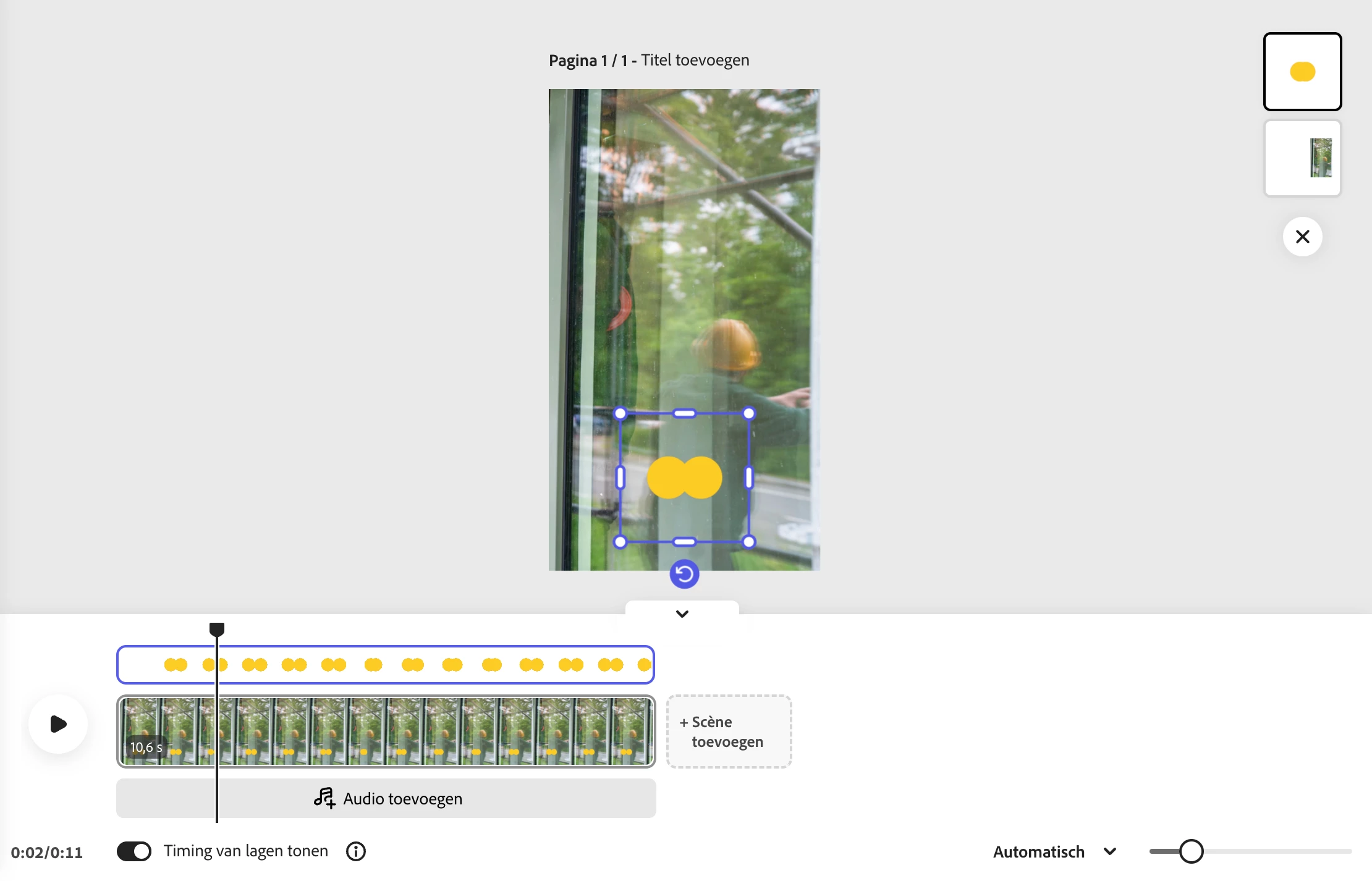Click the chevron next to Automatisch
1372x881 pixels.
pos(1110,851)
